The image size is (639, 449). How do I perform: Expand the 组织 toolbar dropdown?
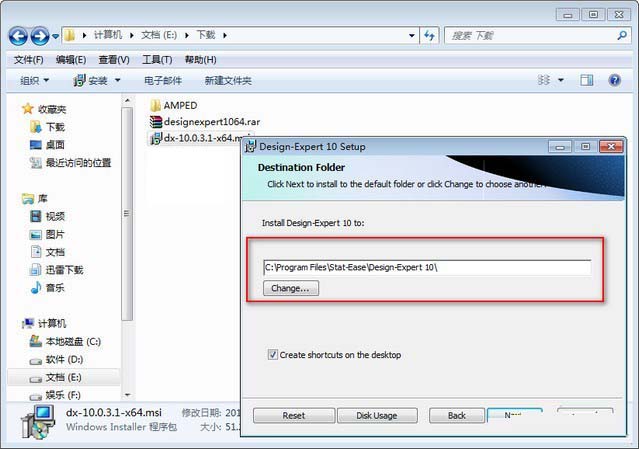[34, 80]
